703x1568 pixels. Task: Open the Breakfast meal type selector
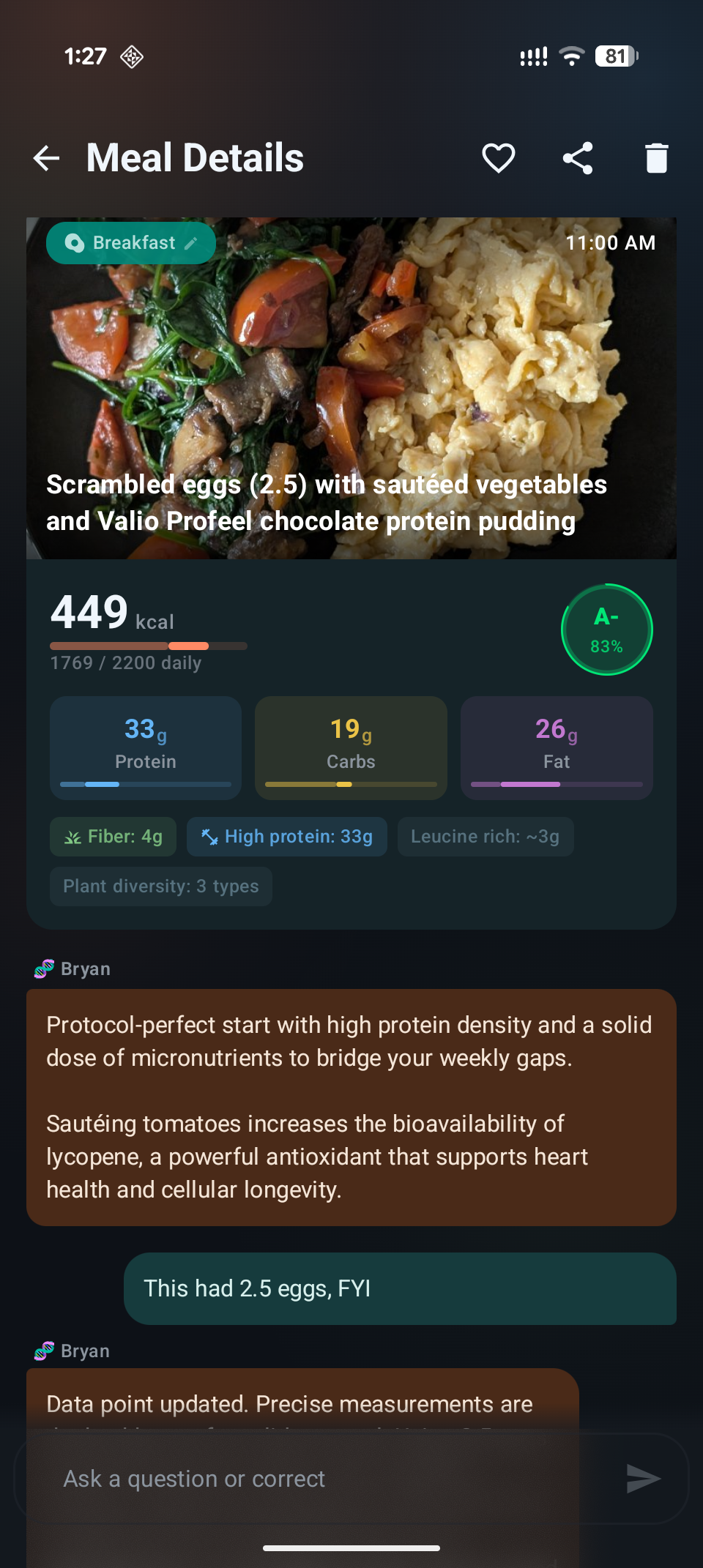click(x=132, y=242)
